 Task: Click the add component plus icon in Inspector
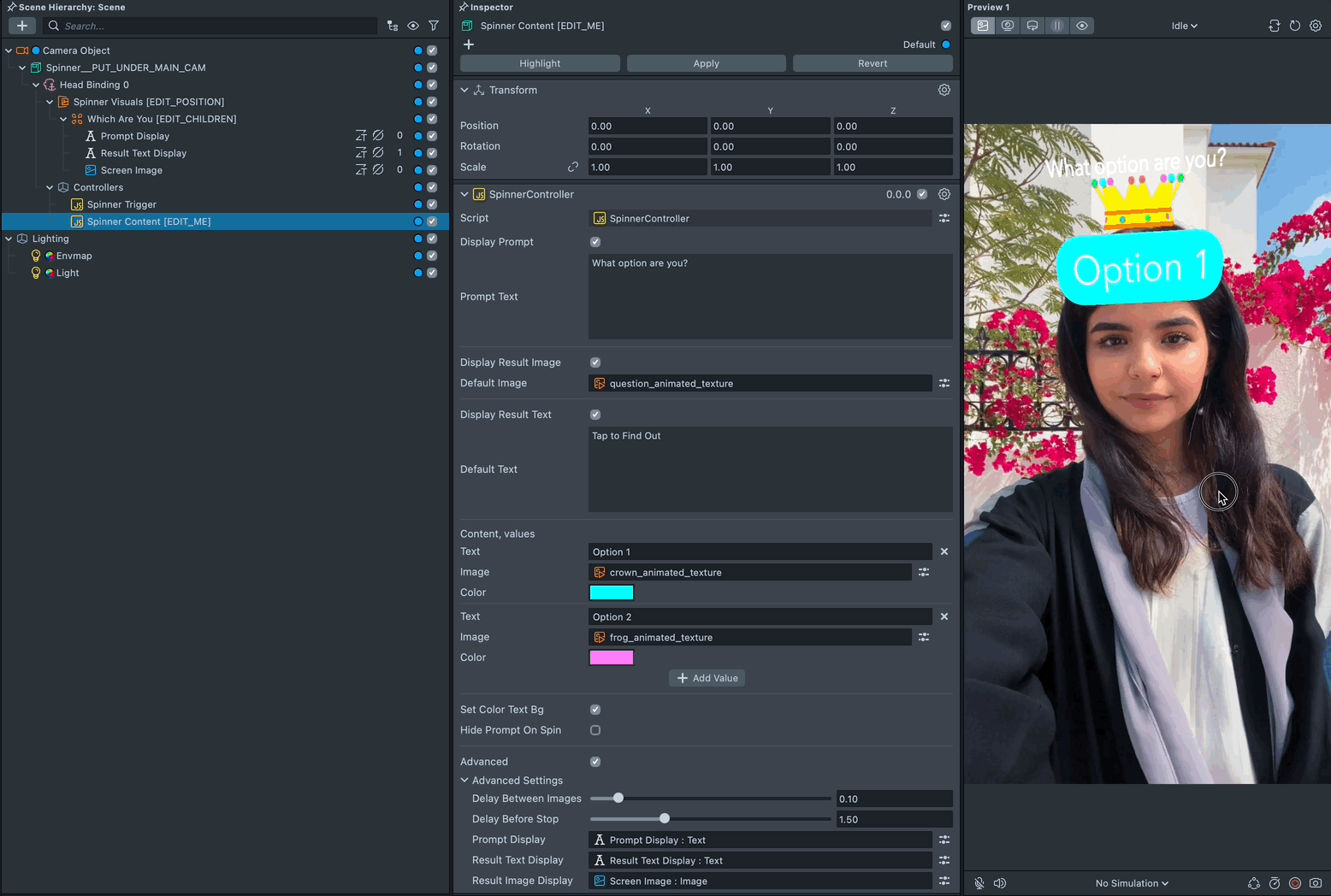pos(468,44)
